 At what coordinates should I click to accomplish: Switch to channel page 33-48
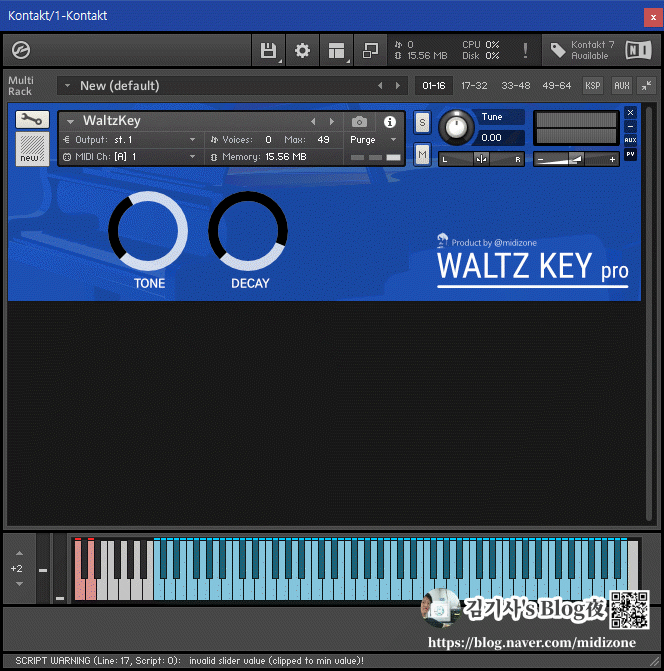point(516,86)
